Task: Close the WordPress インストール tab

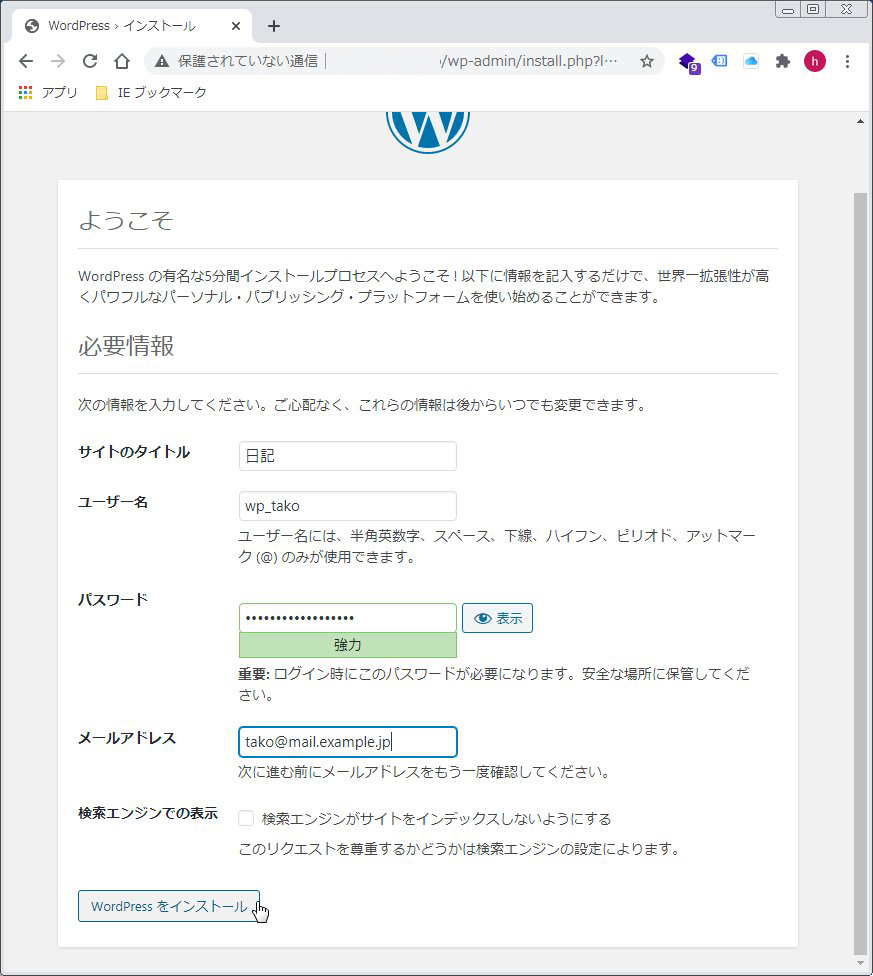Action: (236, 26)
